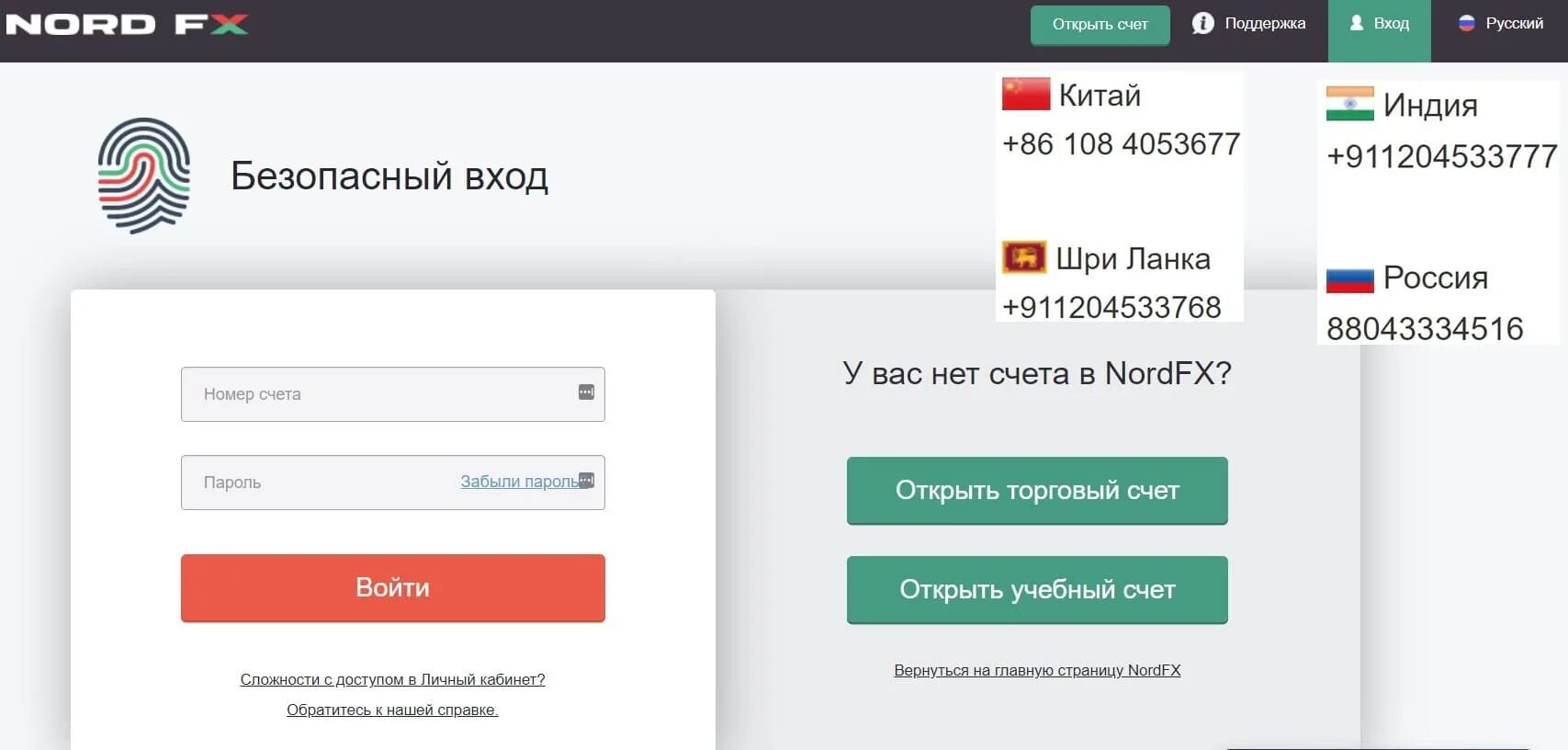Click the password manager icon in Пароль field

point(587,480)
